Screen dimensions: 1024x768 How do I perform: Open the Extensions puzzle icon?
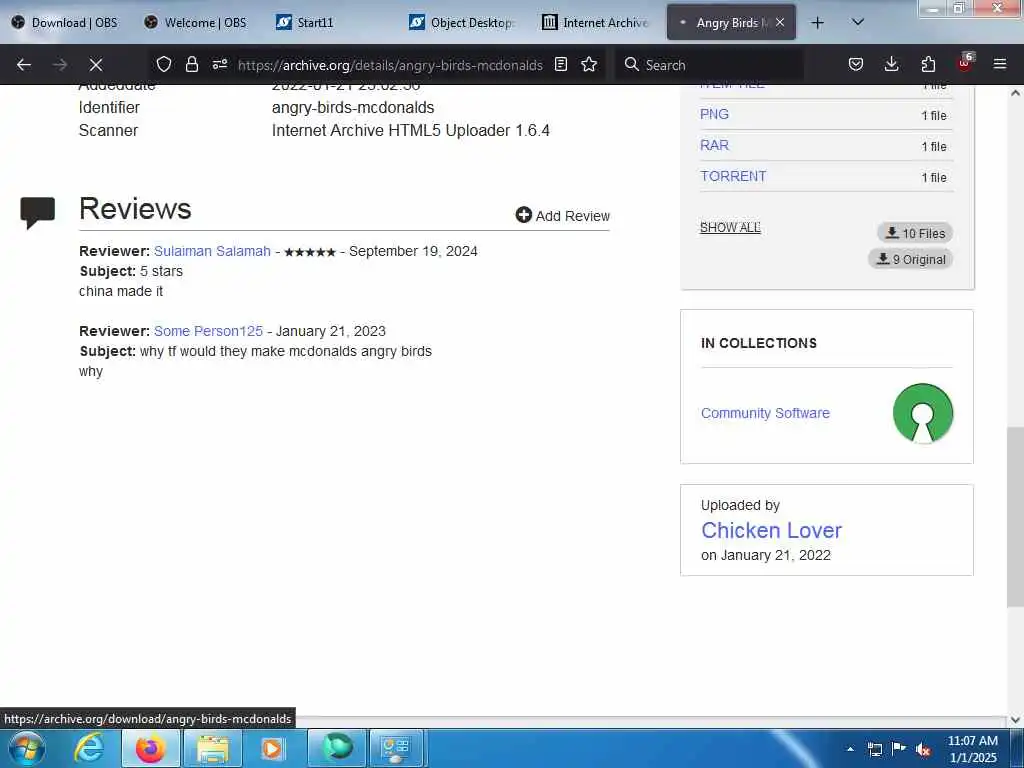(928, 64)
